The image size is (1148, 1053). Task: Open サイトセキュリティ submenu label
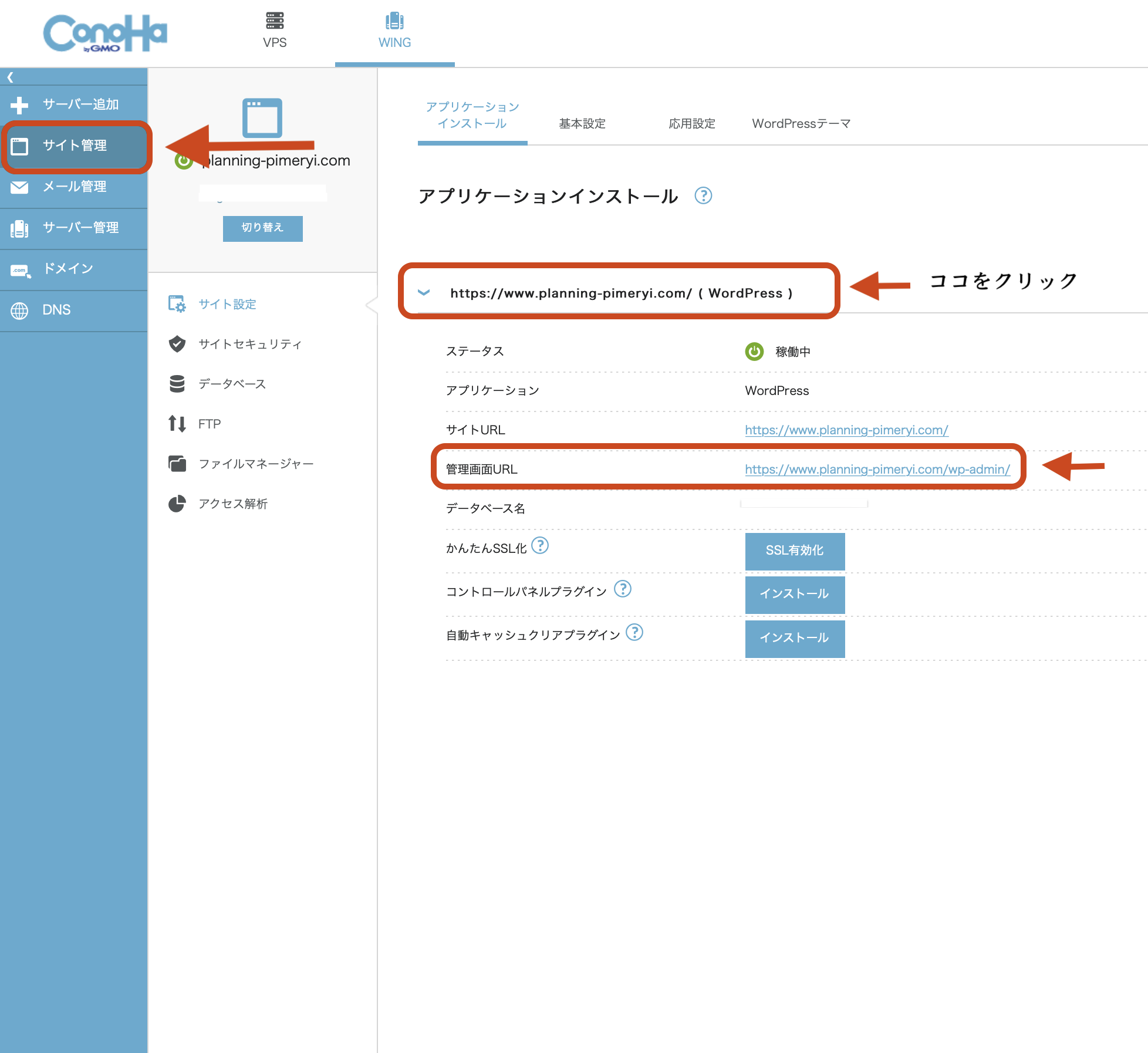tap(250, 344)
